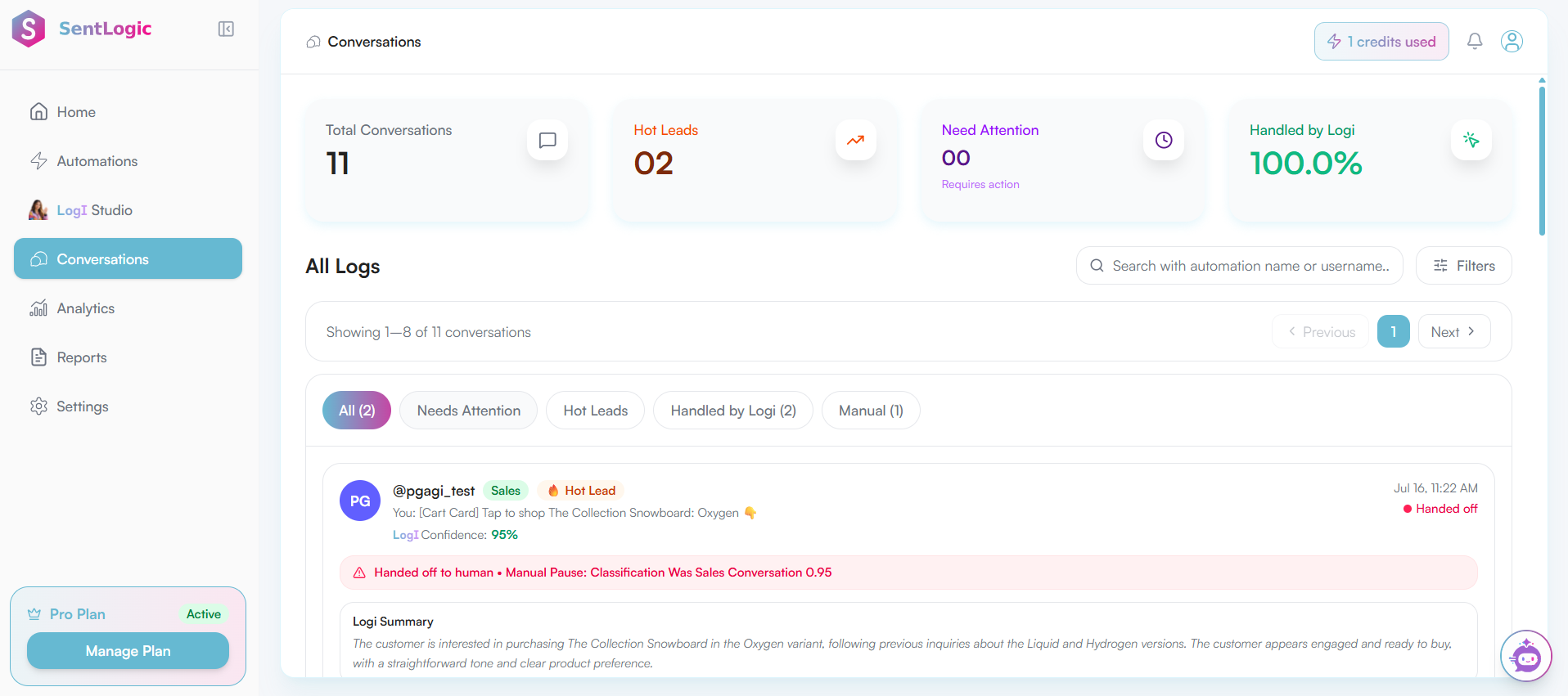Click the breadcrumb Conversations icon
This screenshot has height=696, width=1568.
[313, 42]
